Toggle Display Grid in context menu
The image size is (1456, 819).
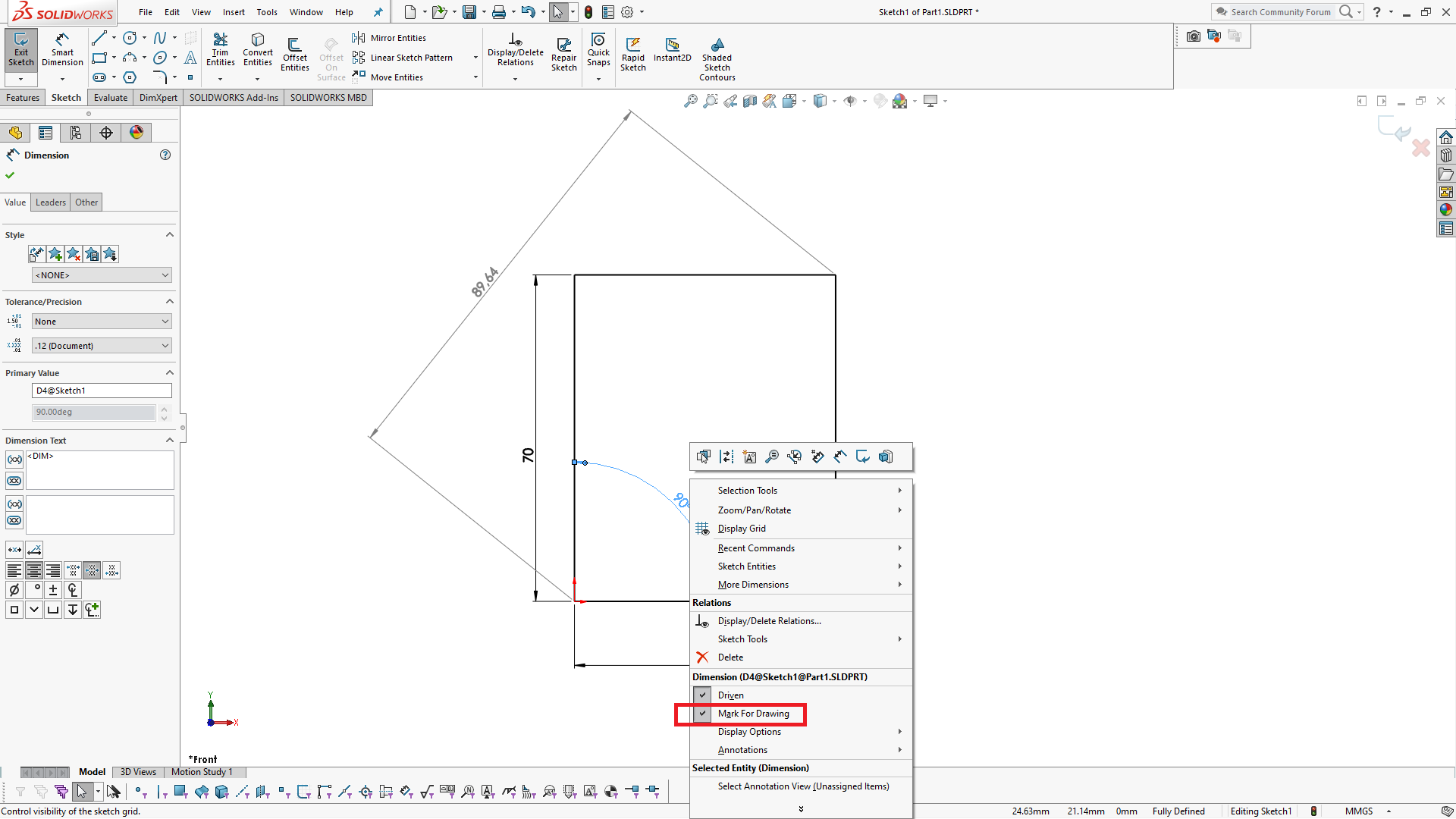(x=741, y=529)
